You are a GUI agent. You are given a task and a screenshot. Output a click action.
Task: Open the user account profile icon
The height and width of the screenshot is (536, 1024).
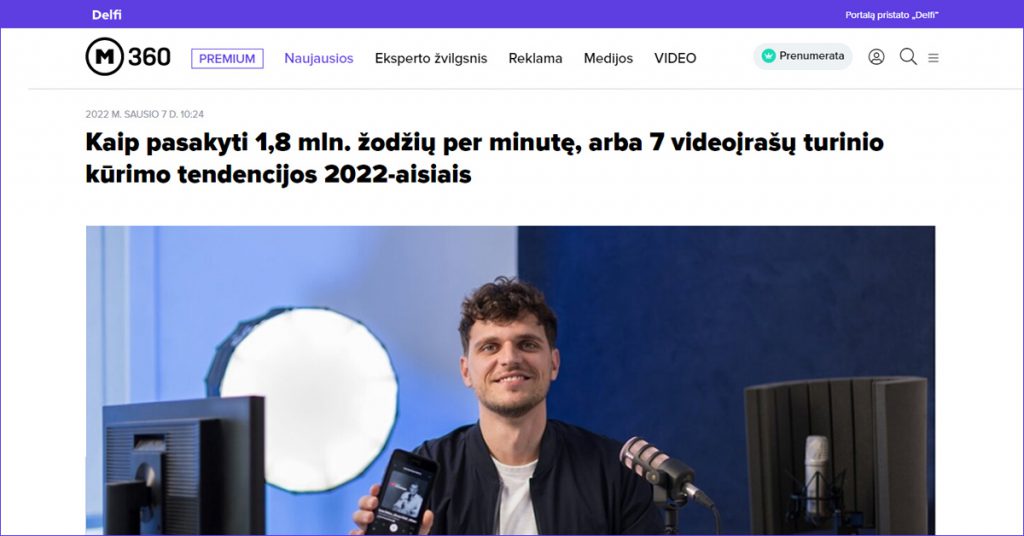(876, 57)
